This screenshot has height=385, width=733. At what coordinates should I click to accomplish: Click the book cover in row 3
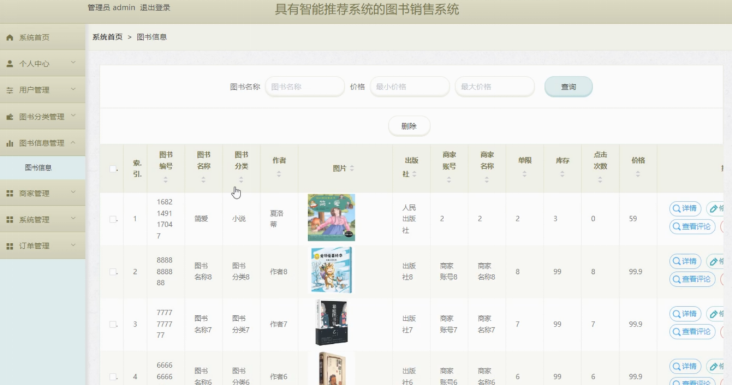point(331,323)
